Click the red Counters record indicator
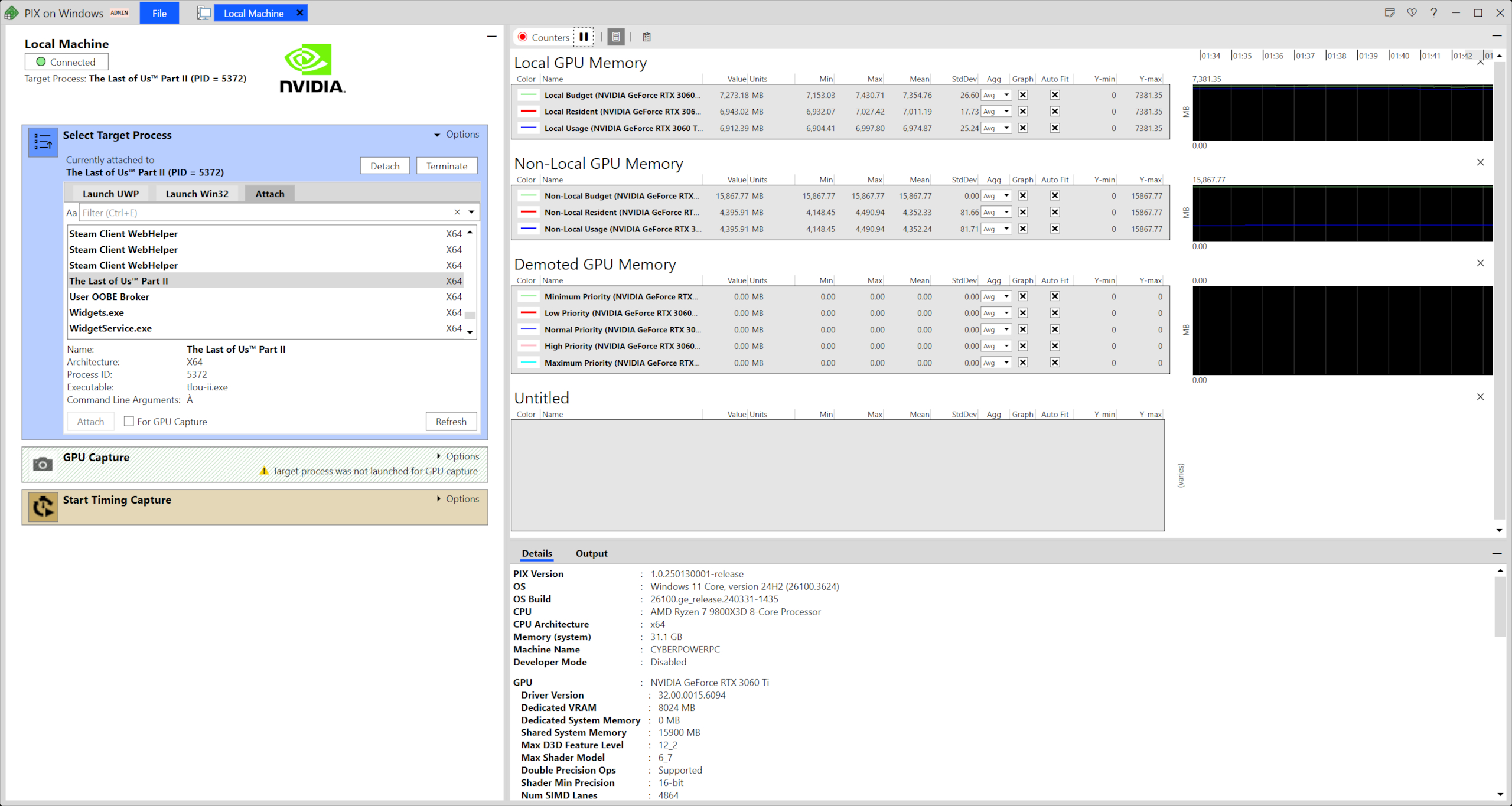1512x806 pixels. tap(522, 37)
